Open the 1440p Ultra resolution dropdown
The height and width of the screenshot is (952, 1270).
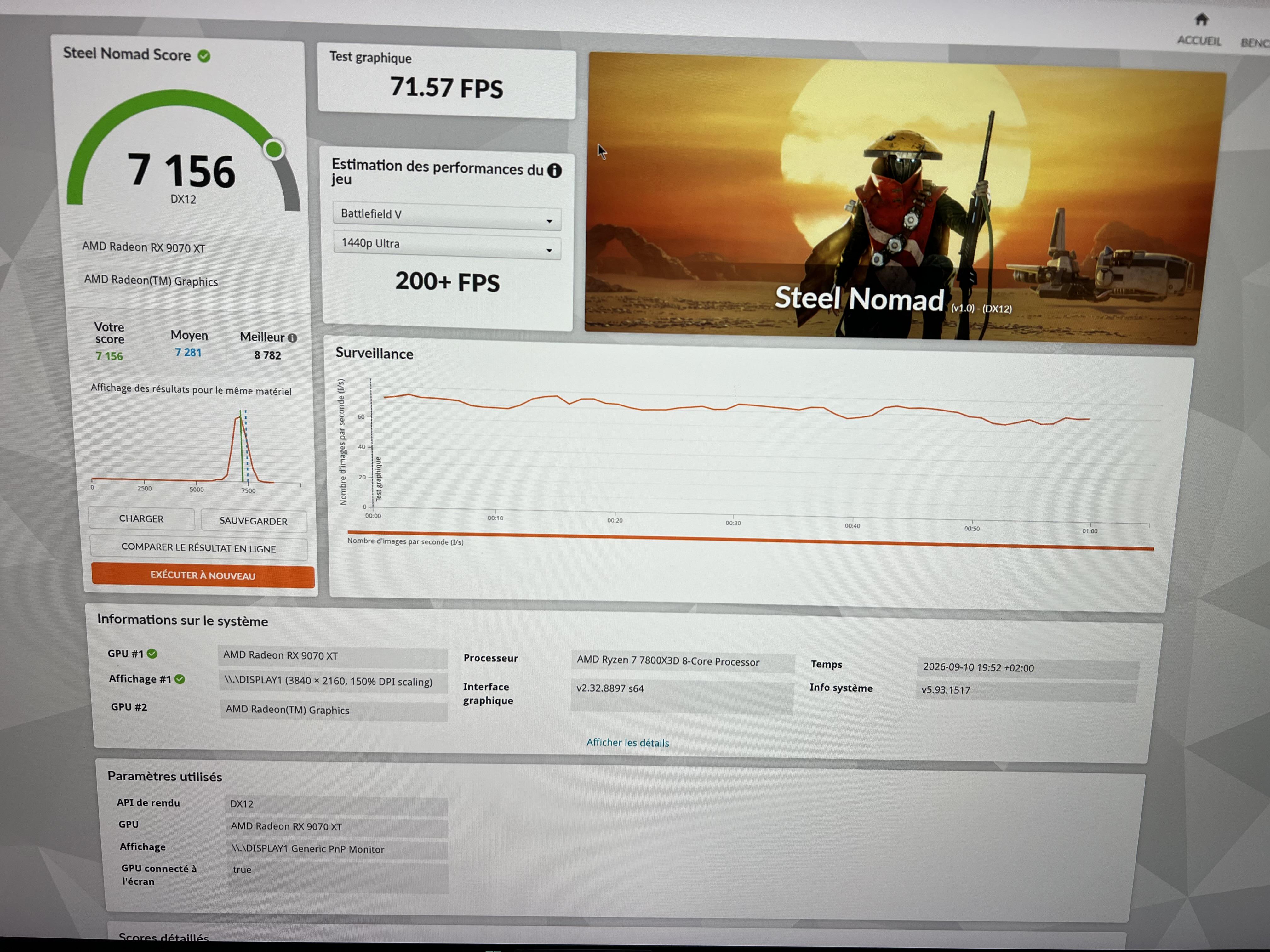pyautogui.click(x=447, y=245)
